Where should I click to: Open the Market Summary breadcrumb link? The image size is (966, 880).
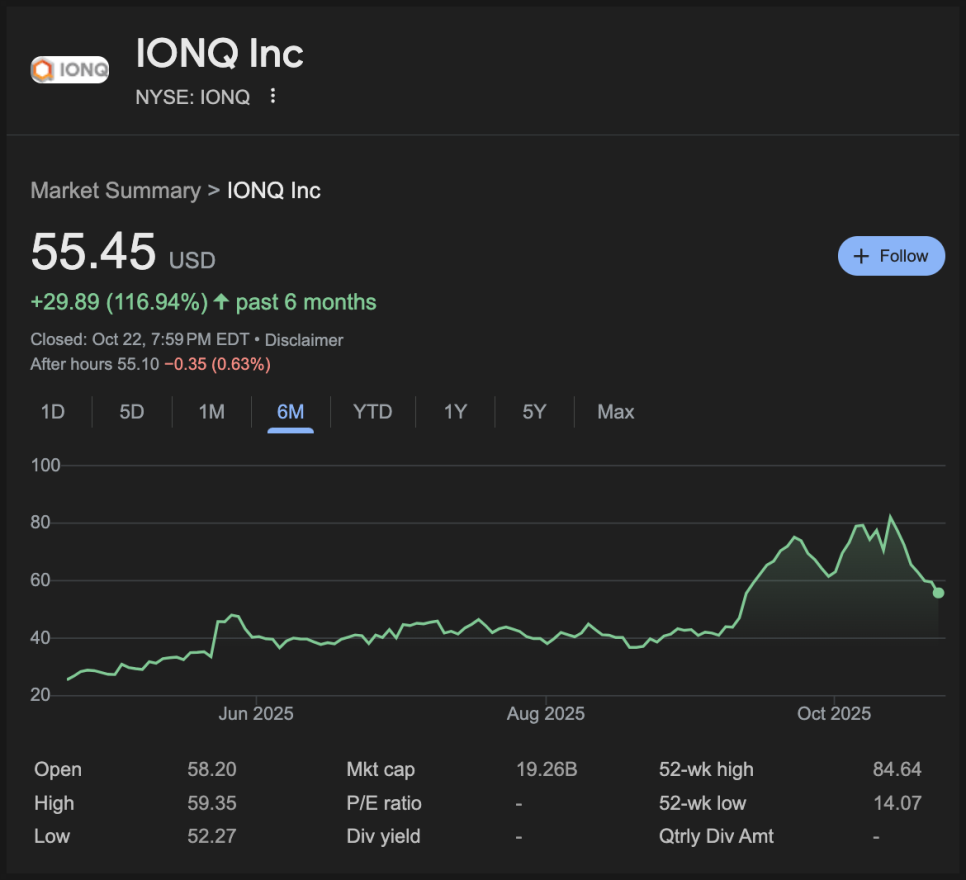pyautogui.click(x=115, y=191)
